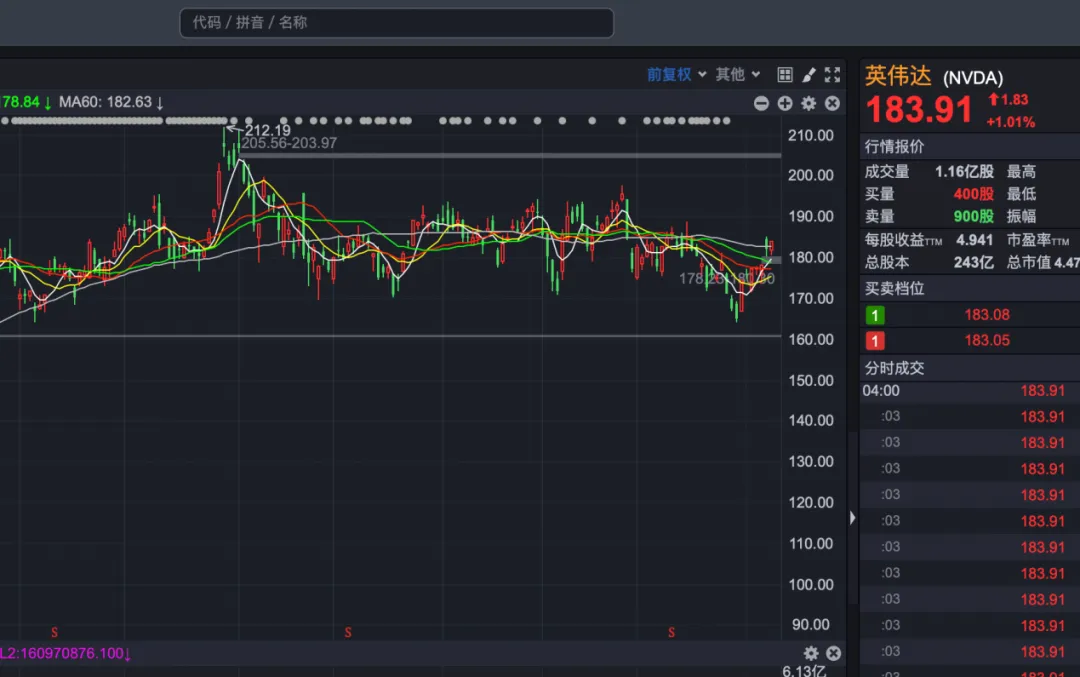Click the 1.16亿股 volume value
This screenshot has height=677, width=1080.
(964, 171)
